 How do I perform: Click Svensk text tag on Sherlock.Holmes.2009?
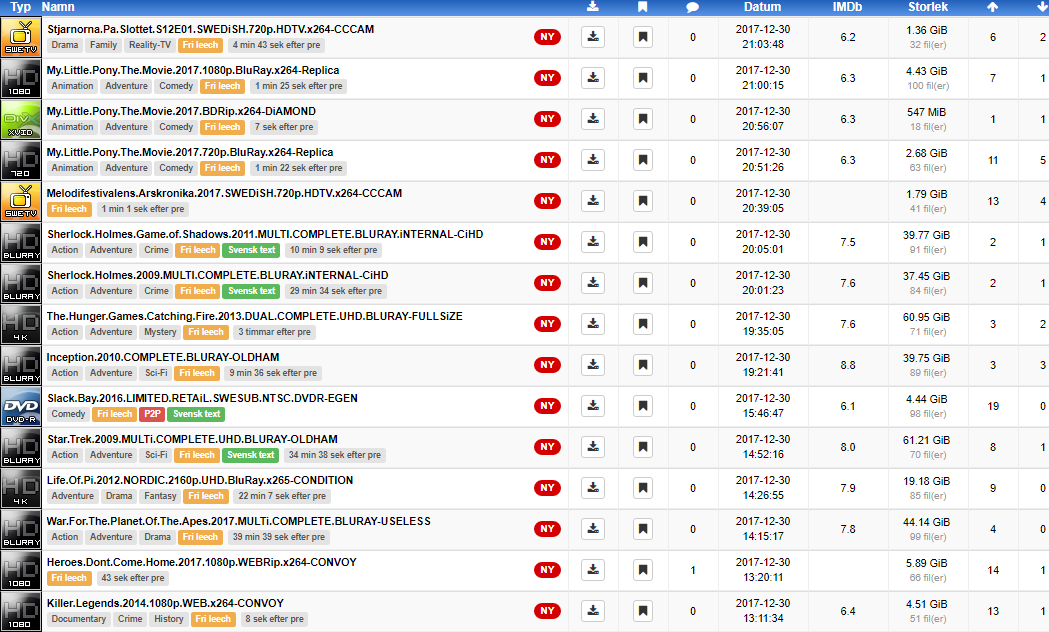point(252,291)
